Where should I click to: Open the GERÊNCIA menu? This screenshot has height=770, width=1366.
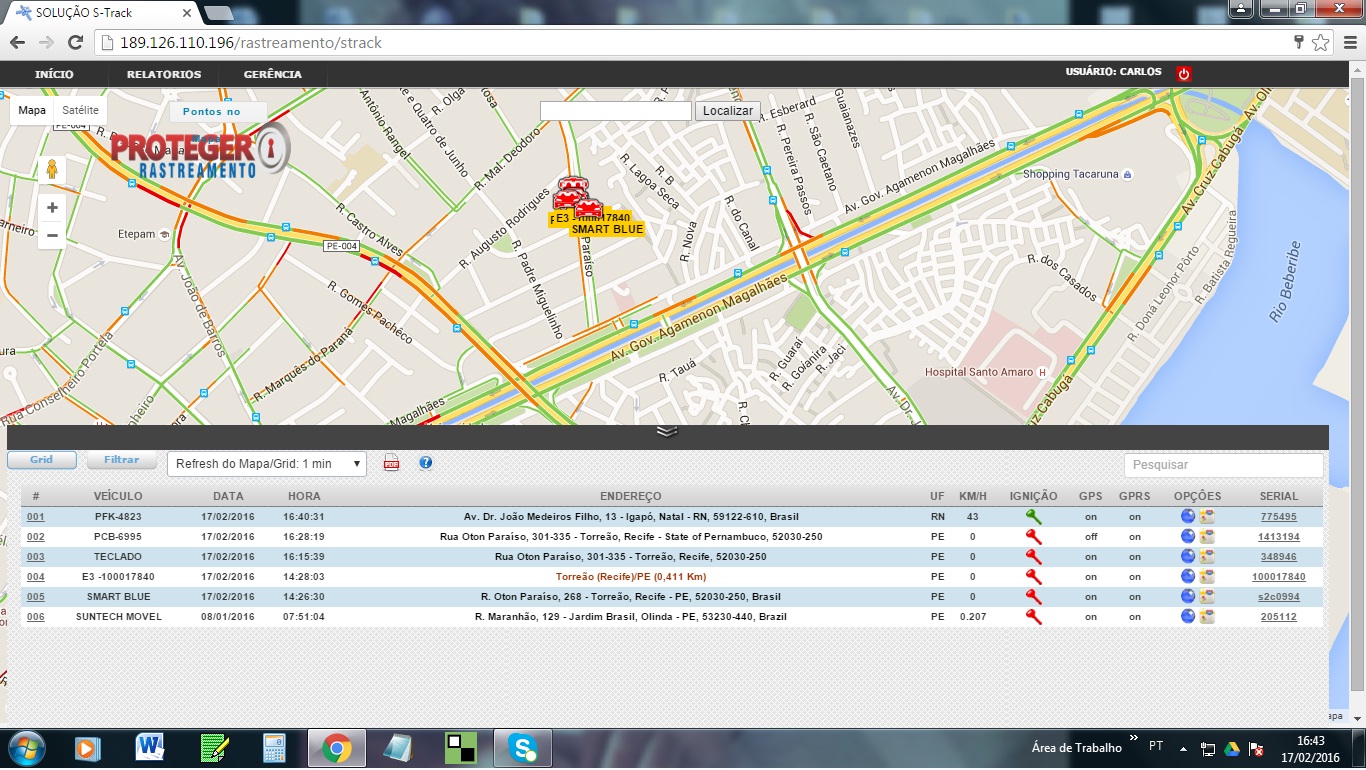point(272,74)
